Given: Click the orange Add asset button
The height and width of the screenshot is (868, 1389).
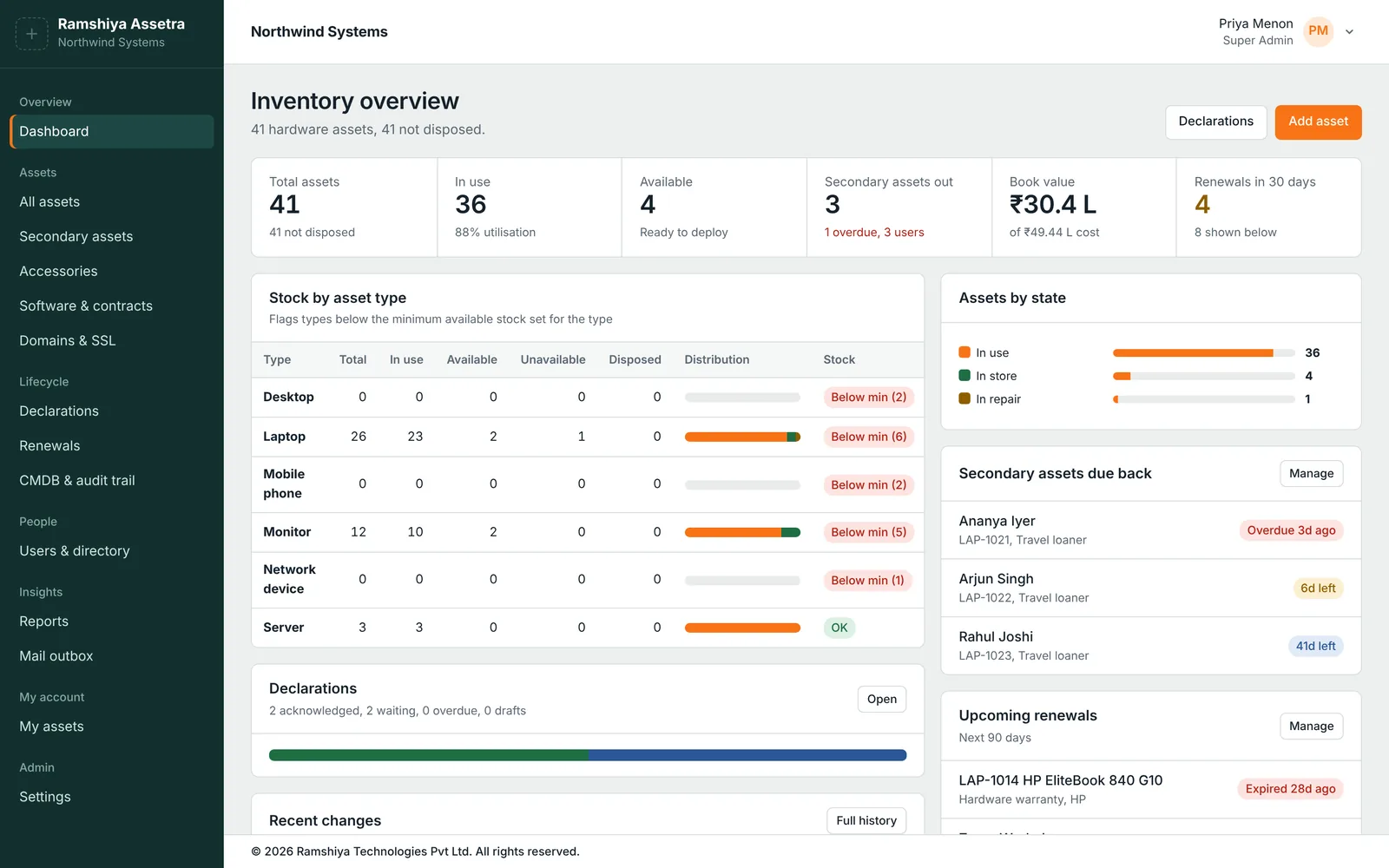Looking at the screenshot, I should [1318, 122].
